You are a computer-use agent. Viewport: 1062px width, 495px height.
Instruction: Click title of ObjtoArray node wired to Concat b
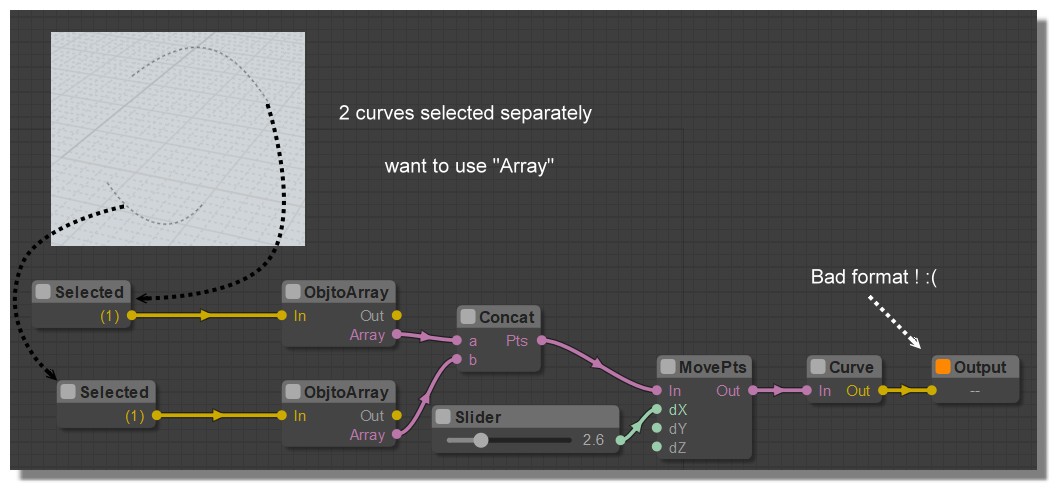coord(346,392)
